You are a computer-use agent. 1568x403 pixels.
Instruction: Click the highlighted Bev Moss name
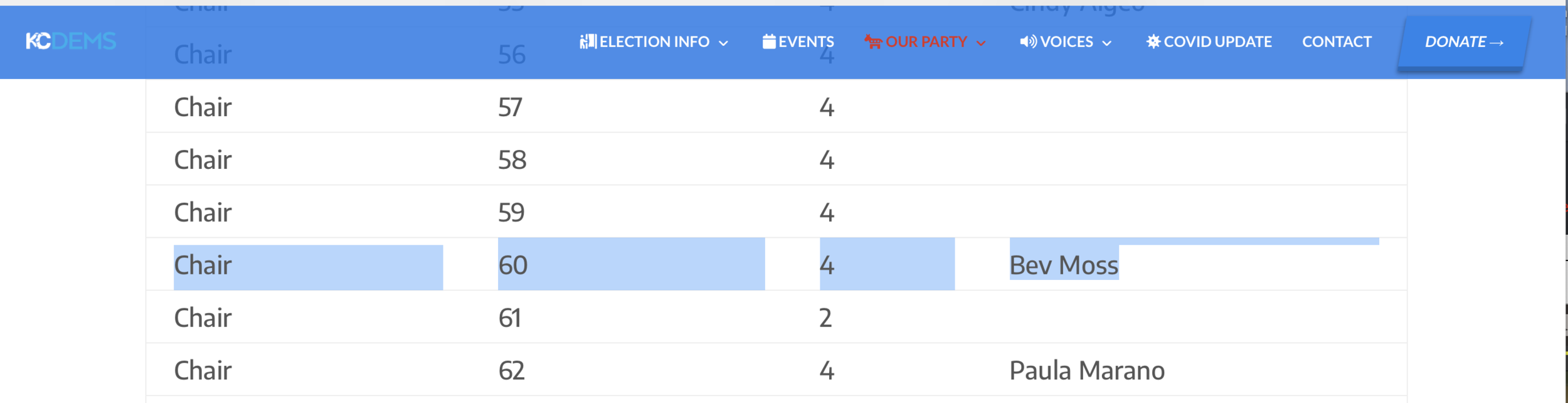[x=1064, y=266]
